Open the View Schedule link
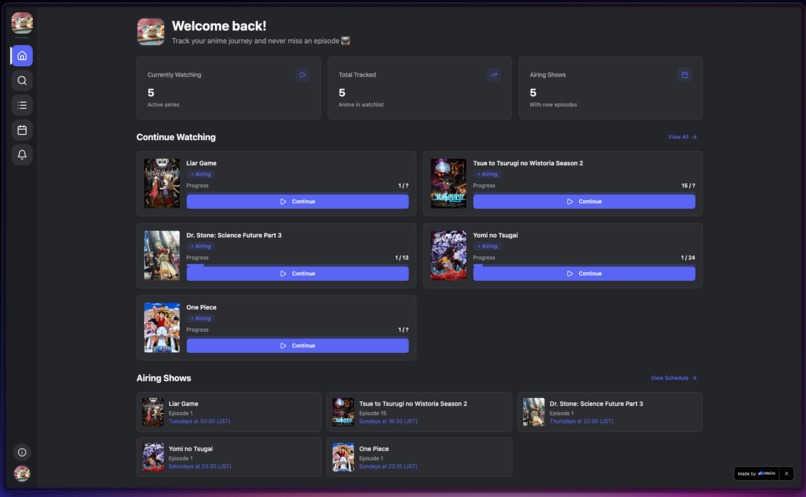Image resolution: width=806 pixels, height=497 pixels. (673, 378)
